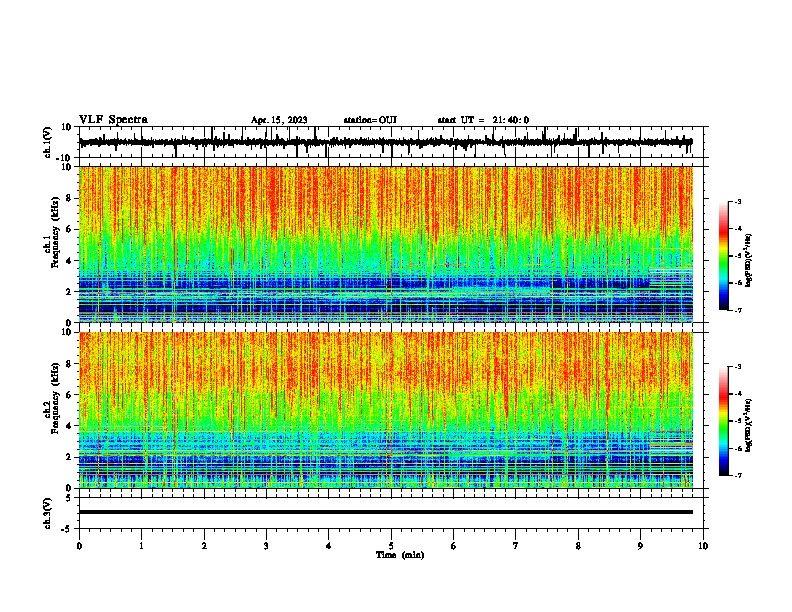The image size is (792, 612).
Task: Click the "5" tick of ch.3(V) axis
Action: click(69, 497)
